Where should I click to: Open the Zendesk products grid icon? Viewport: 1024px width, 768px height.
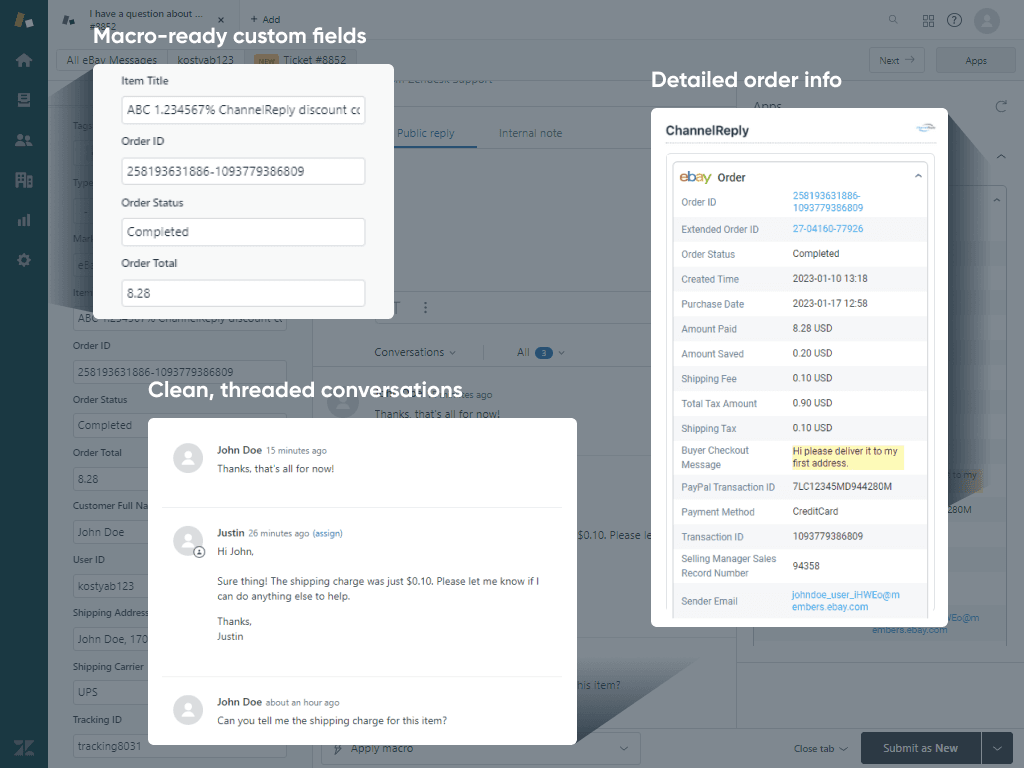pos(928,21)
